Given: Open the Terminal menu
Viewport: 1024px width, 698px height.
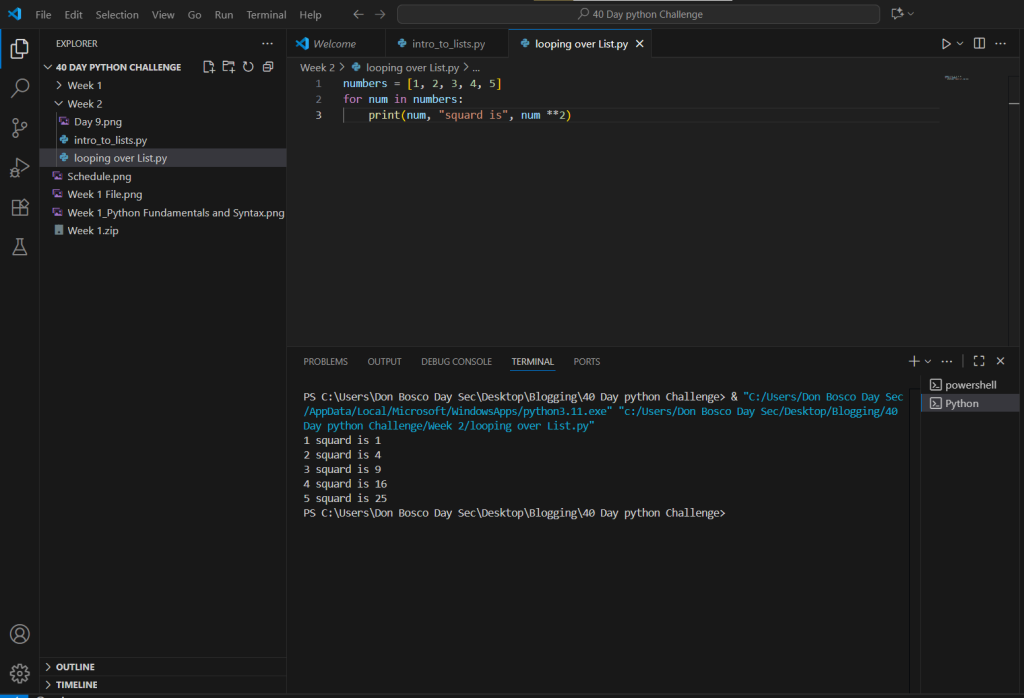Looking at the screenshot, I should [x=266, y=15].
